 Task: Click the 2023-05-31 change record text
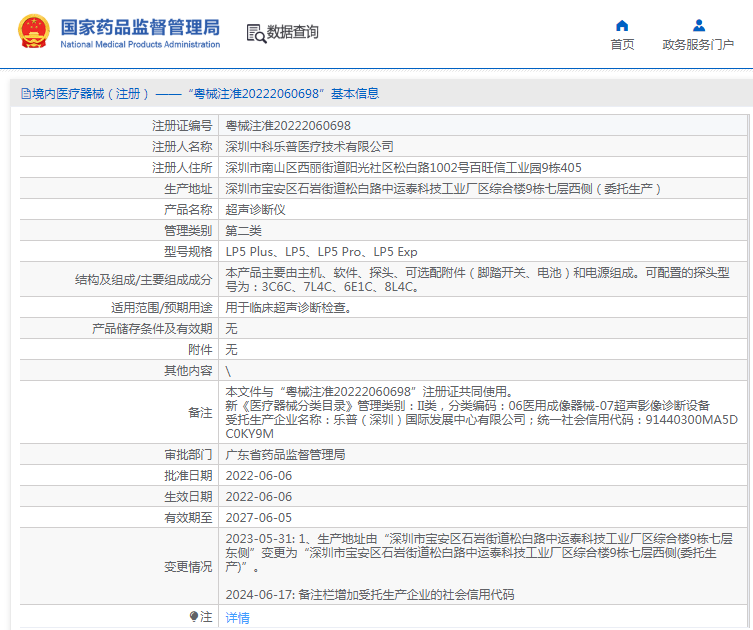479,553
